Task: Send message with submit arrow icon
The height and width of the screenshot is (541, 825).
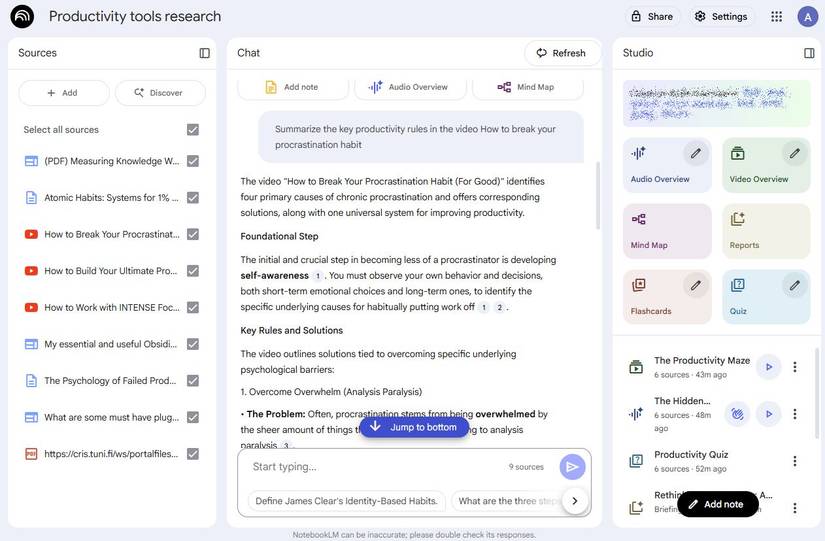Action: pyautogui.click(x=572, y=466)
